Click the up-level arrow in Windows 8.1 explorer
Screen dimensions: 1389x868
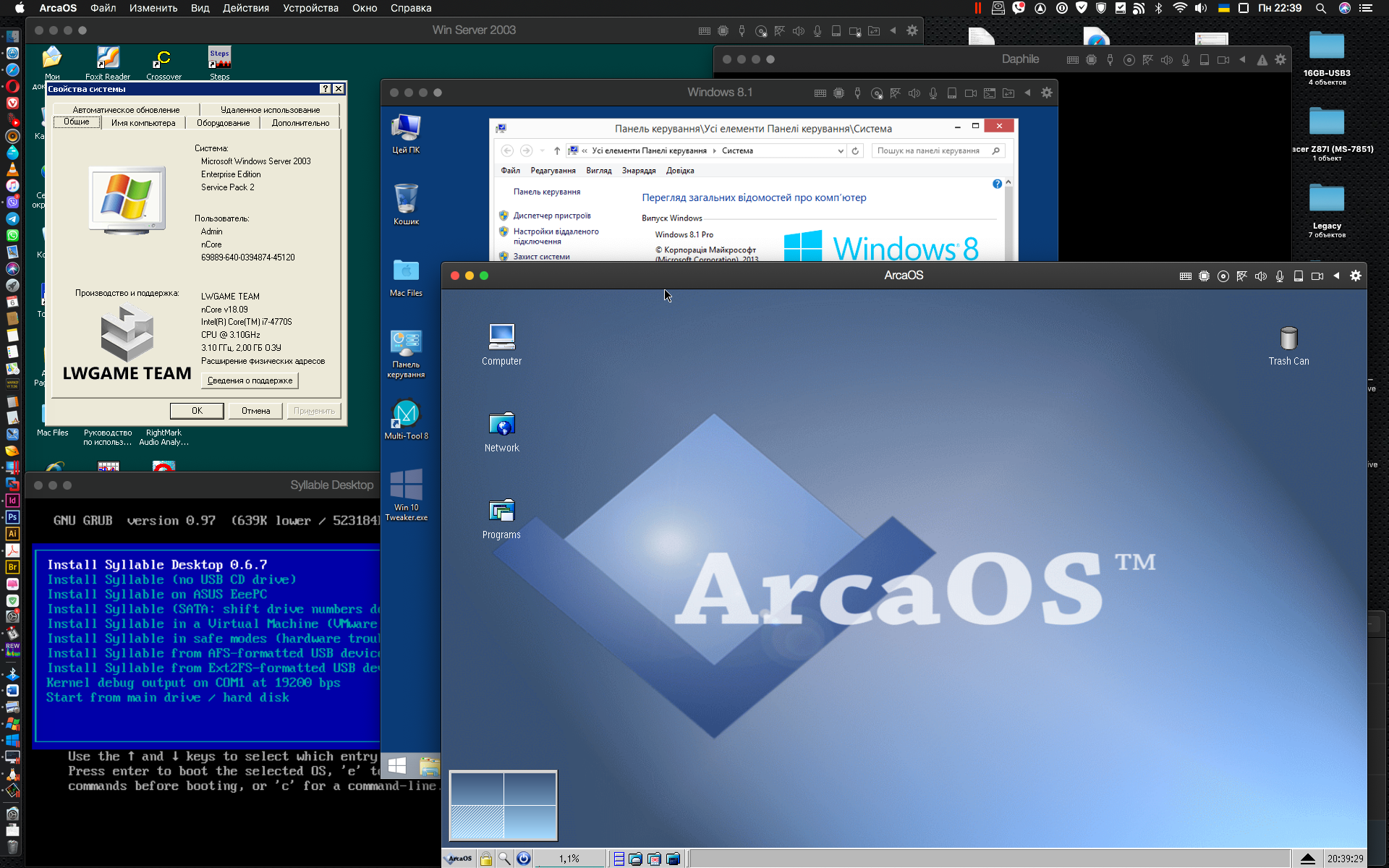556,151
